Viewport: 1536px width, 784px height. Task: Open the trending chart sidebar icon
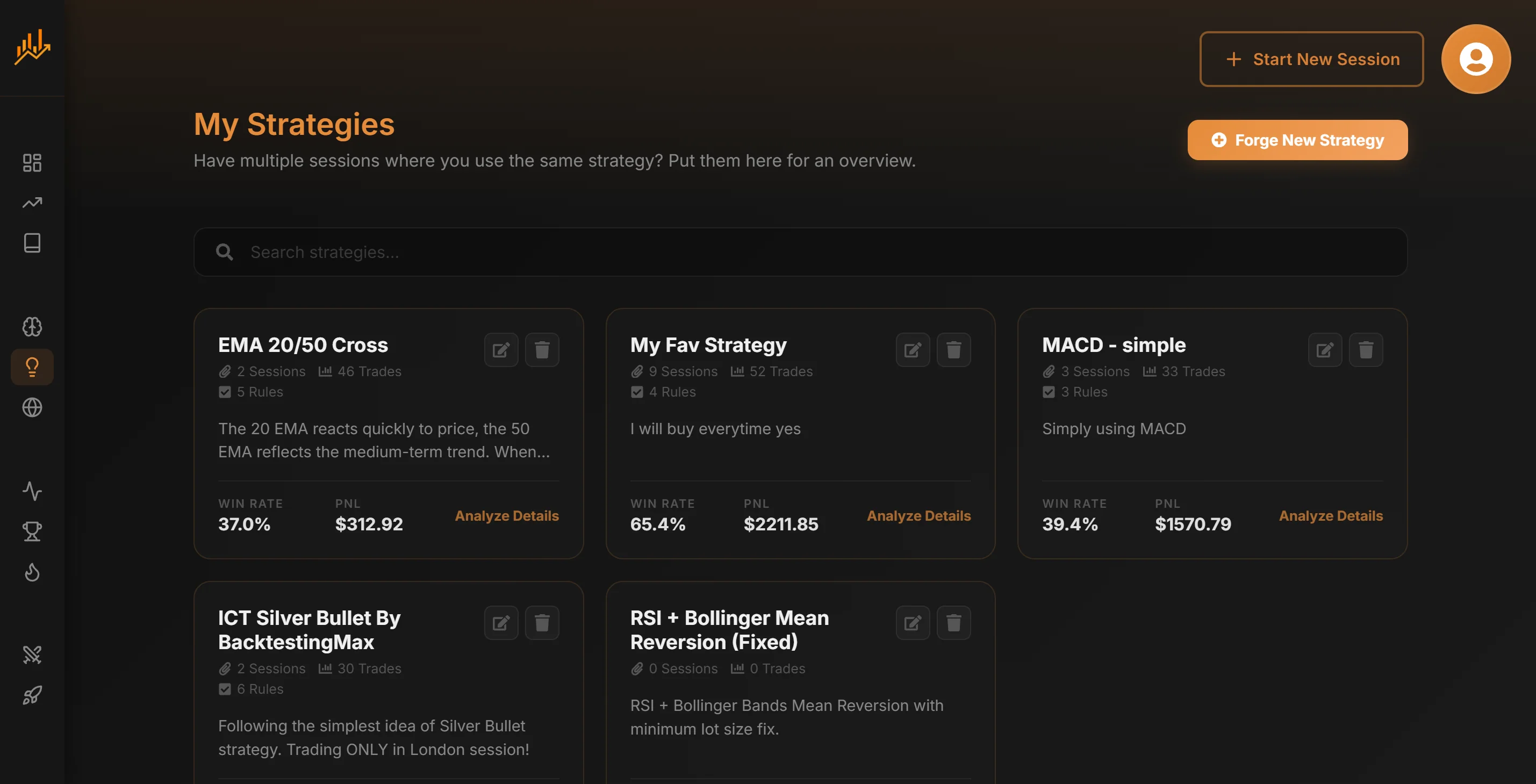[x=32, y=203]
